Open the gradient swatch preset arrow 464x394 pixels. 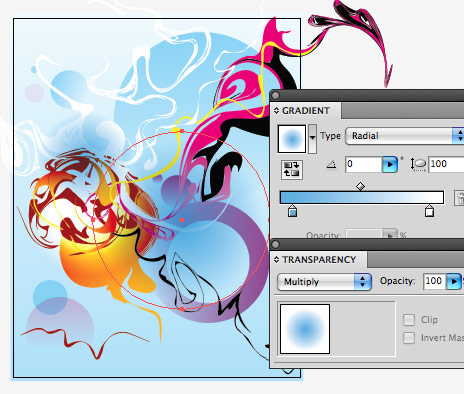pyautogui.click(x=312, y=138)
